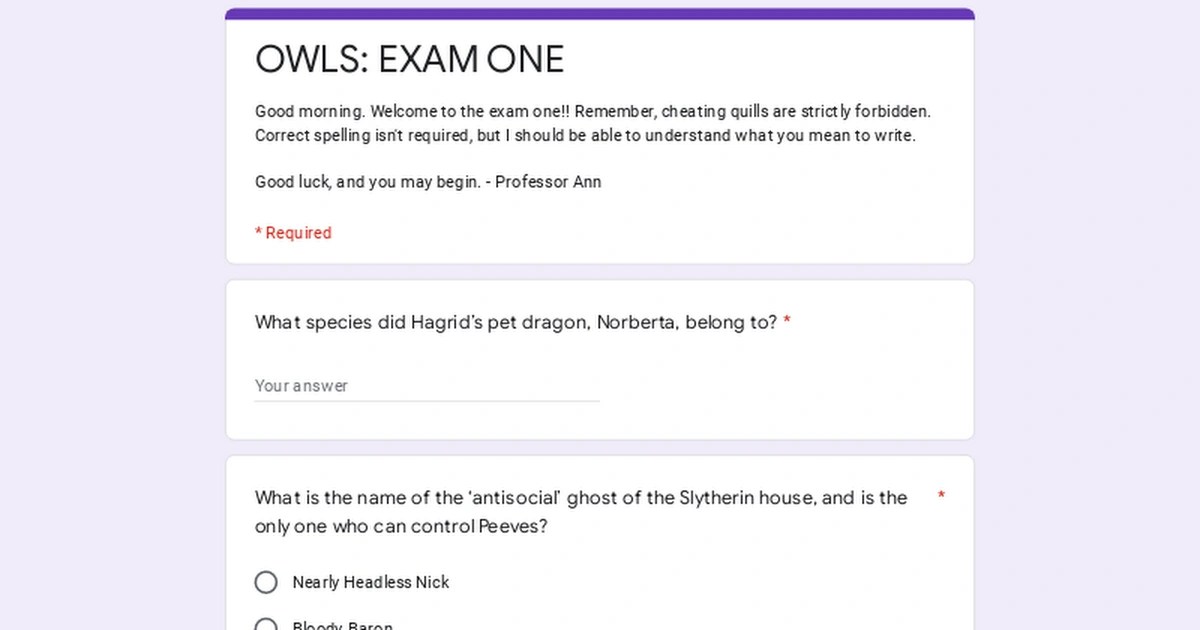Screen dimensions: 1200x630
Task: Click the OWLS: EXAM ONE title
Action: 409,59
